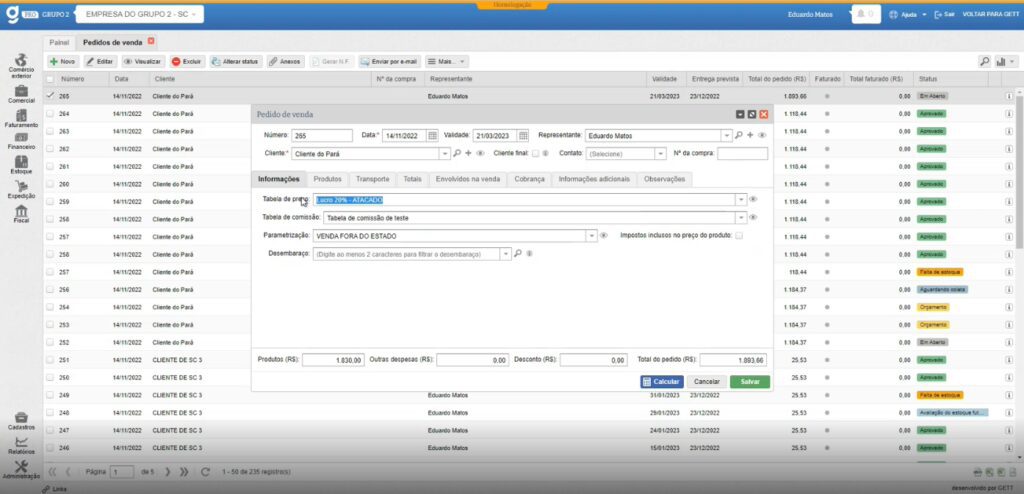Check the row checkbox for order 264
This screenshot has width=1024, height=494.
[50, 114]
